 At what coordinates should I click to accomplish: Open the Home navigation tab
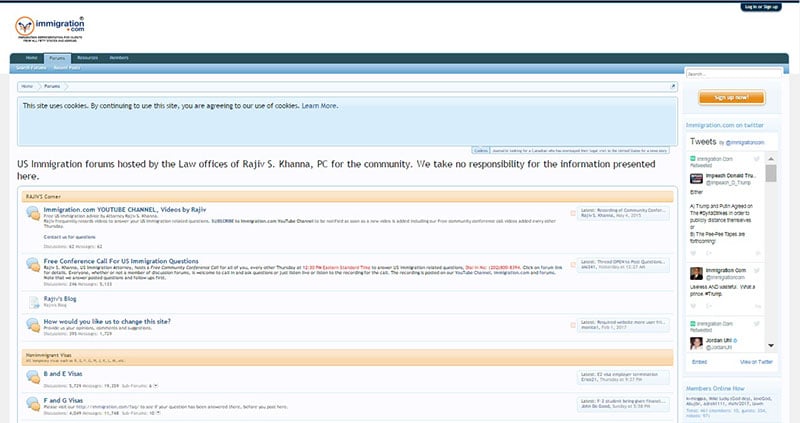pos(32,58)
